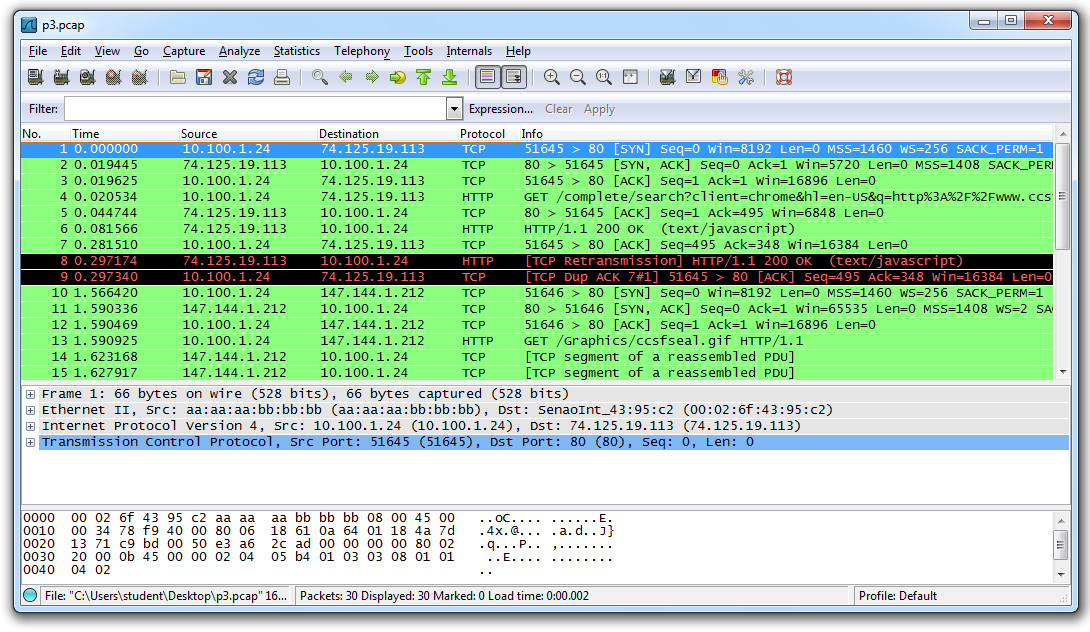Open the Find Packet magnifier icon
Viewport: 1090px width, 632px height.
321,77
